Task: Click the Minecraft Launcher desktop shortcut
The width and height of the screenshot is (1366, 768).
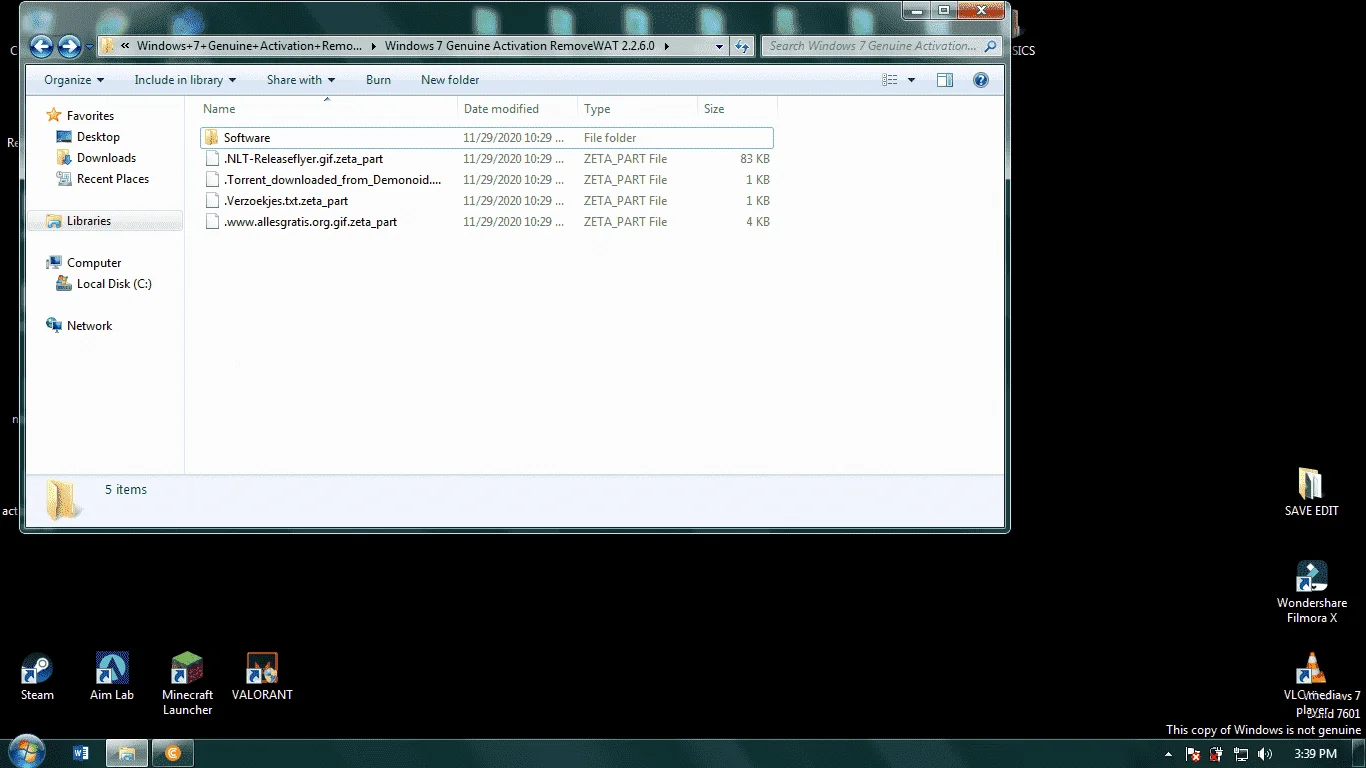Action: pyautogui.click(x=187, y=684)
